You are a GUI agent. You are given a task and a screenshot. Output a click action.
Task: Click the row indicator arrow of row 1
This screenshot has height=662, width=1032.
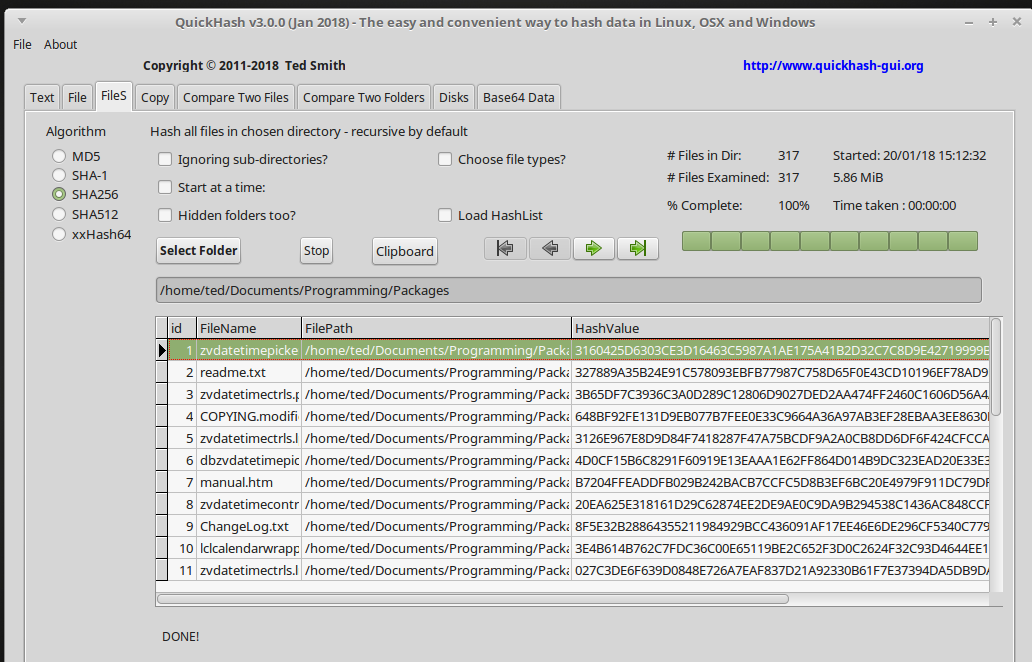[x=162, y=351]
